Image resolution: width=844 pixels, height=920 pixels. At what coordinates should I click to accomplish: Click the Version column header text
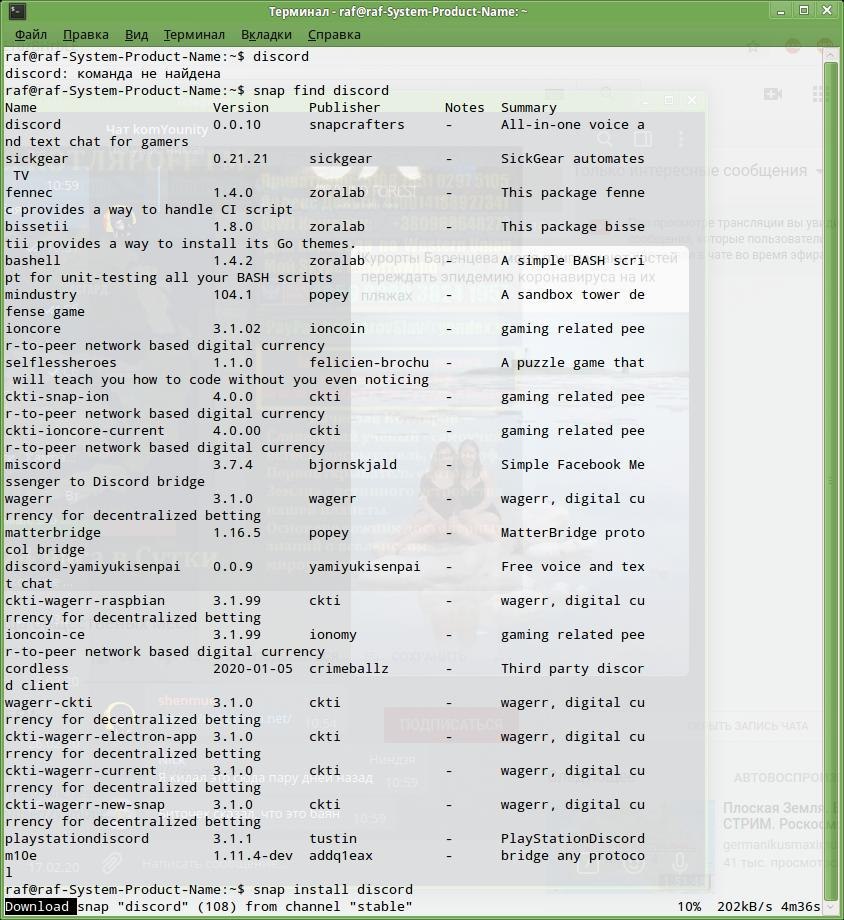(x=241, y=107)
